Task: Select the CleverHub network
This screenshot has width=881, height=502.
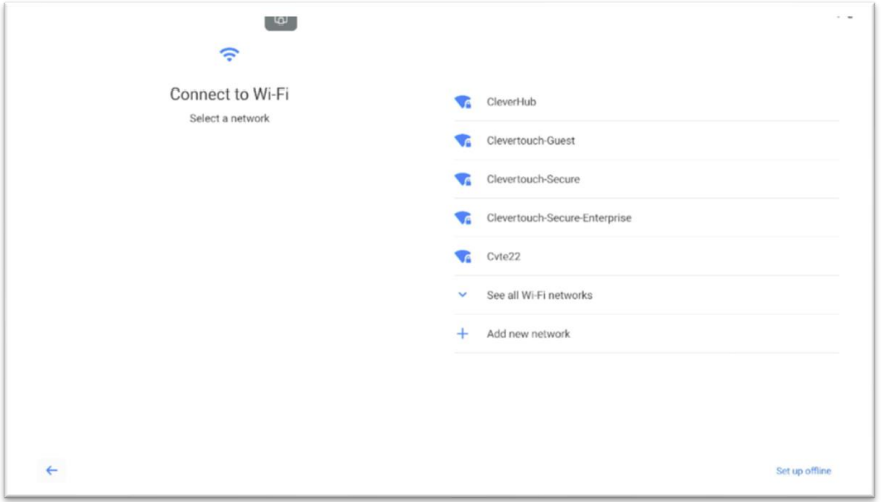Action: [x=647, y=102]
